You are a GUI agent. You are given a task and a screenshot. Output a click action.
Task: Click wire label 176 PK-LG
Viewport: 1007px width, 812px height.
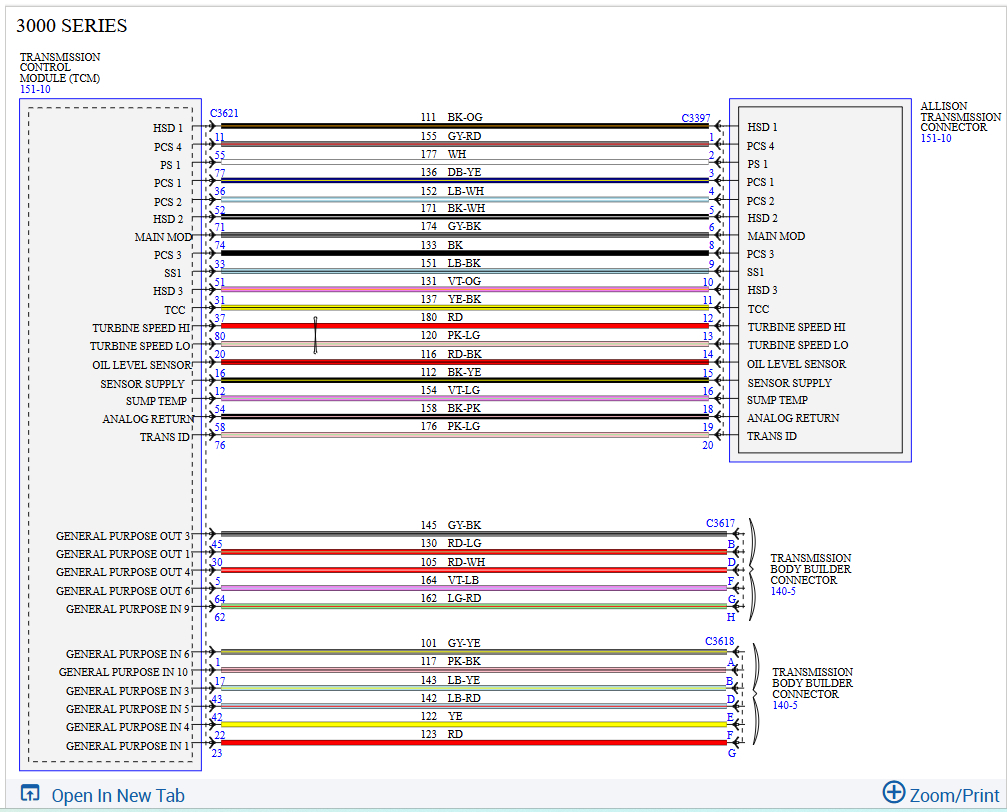coord(450,426)
